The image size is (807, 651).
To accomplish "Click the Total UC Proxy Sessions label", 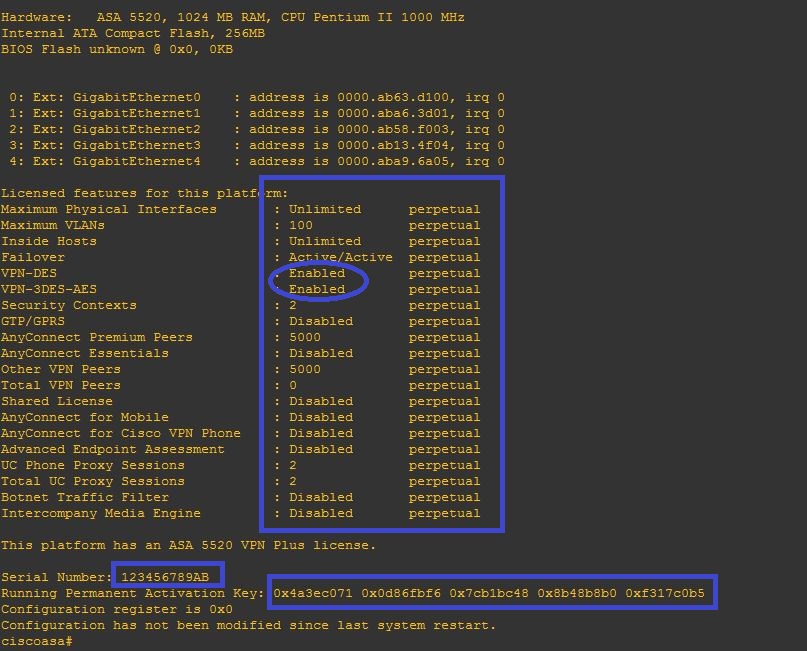I will [93, 481].
